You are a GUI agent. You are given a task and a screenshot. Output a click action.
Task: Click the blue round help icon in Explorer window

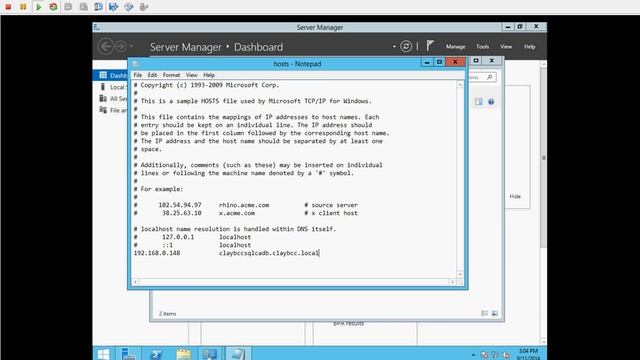tap(491, 102)
